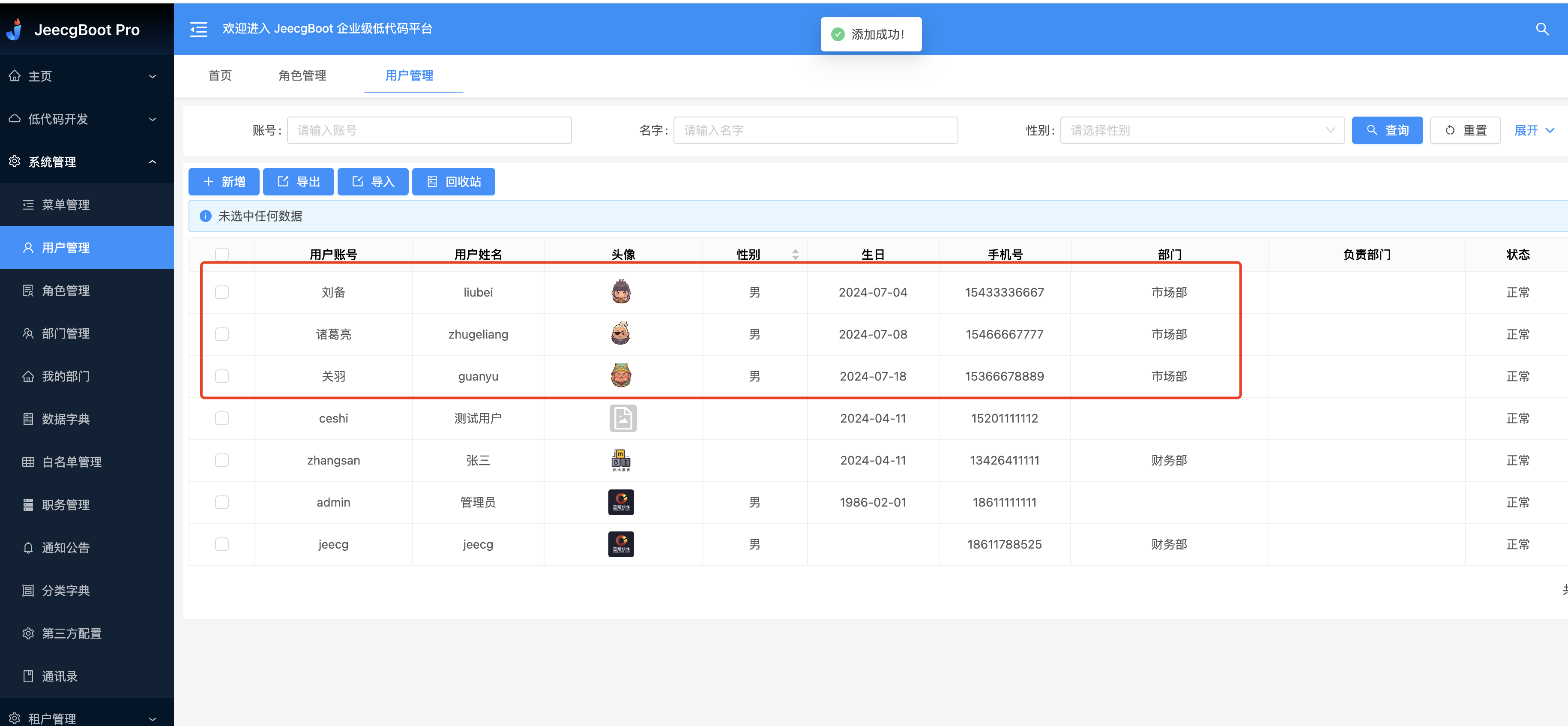Open zhangsan's avatar image
This screenshot has width=1568, height=726.
621,460
